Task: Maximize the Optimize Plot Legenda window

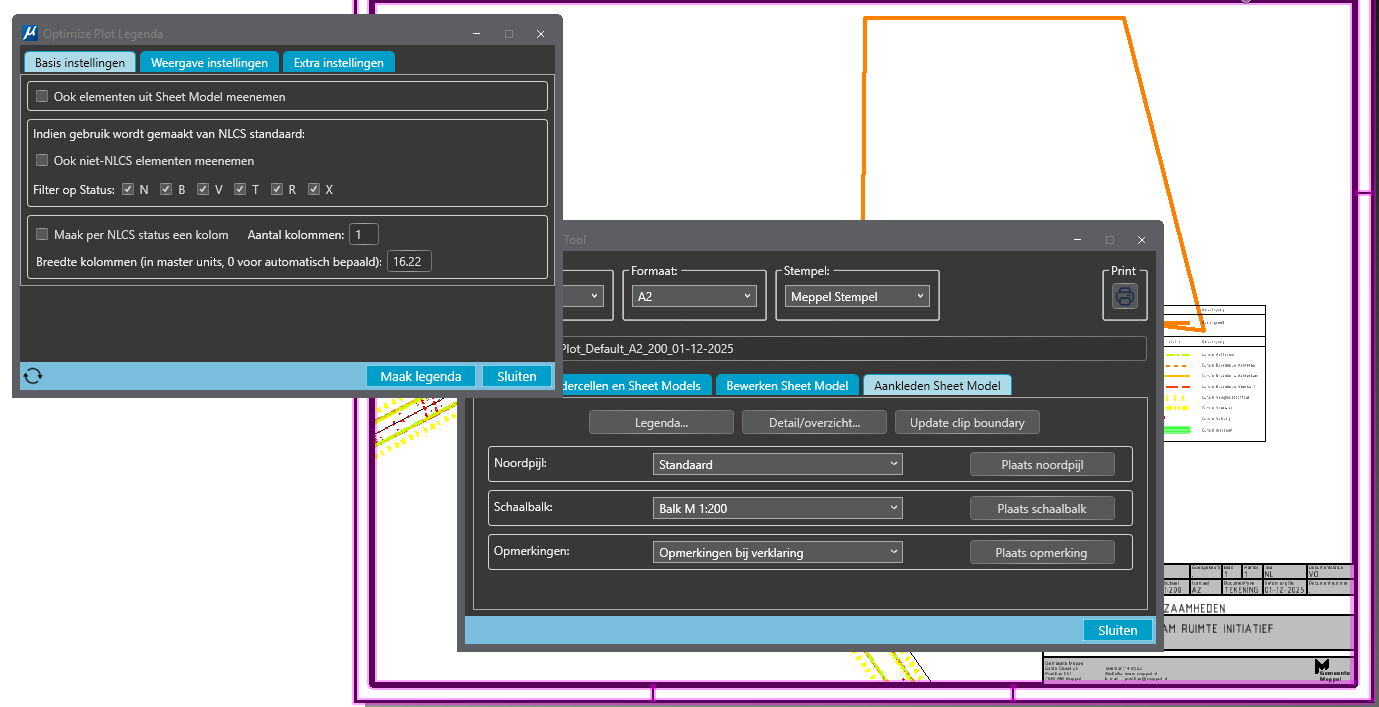Action: pyautogui.click(x=509, y=34)
